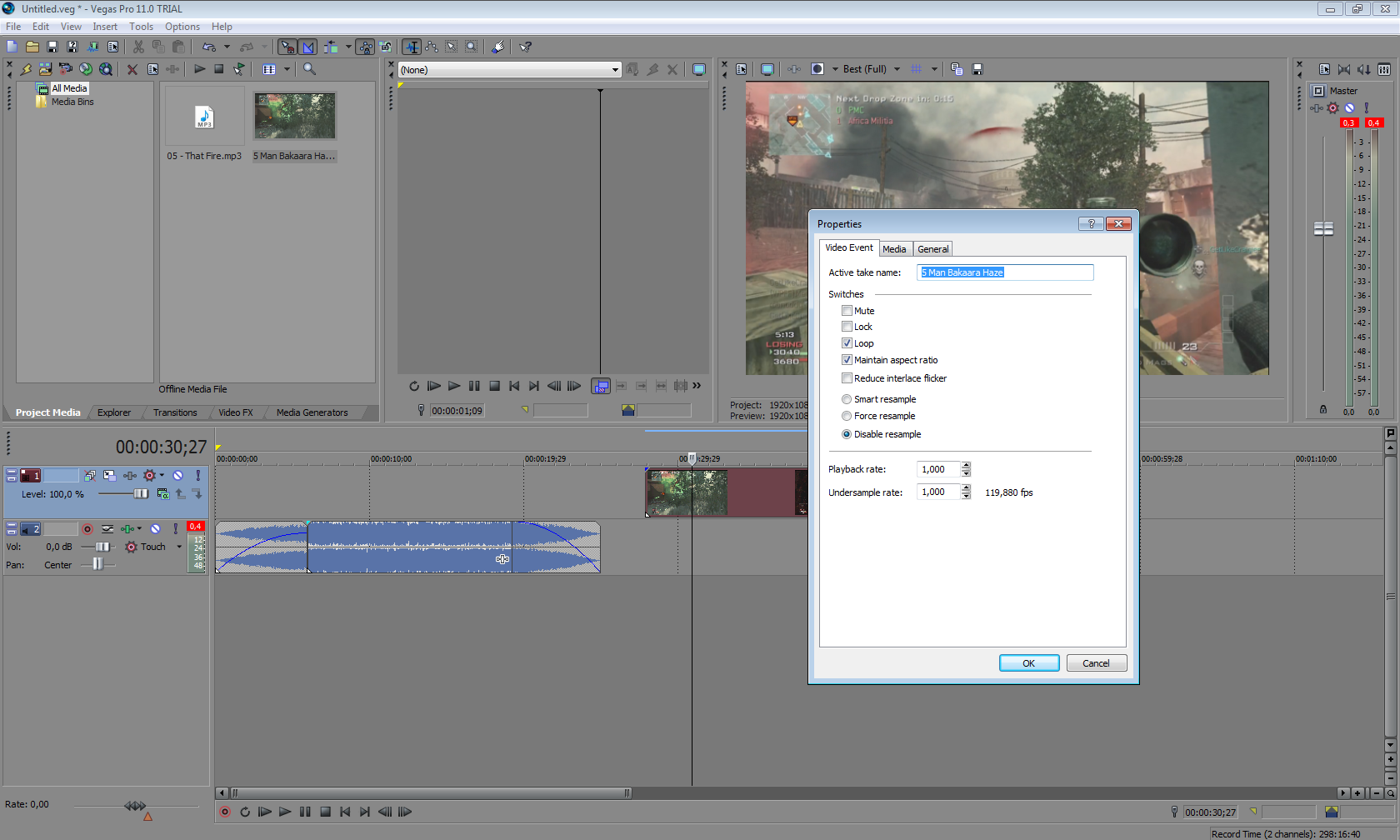Open the Video FX tab
Viewport: 1400px width, 840px height.
236,412
